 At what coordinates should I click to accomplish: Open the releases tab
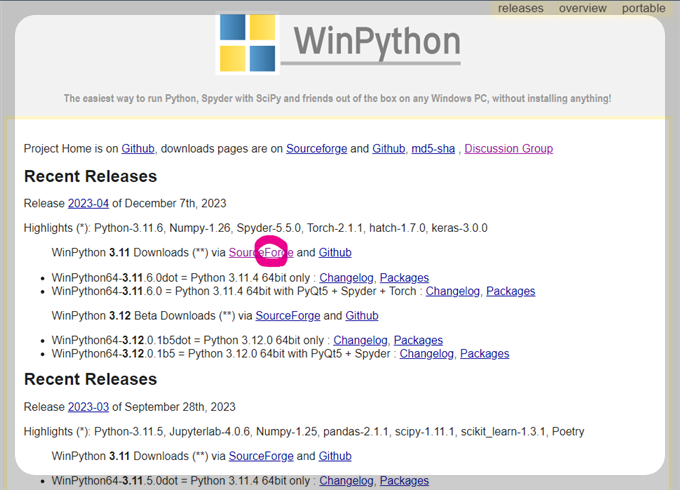coord(520,8)
